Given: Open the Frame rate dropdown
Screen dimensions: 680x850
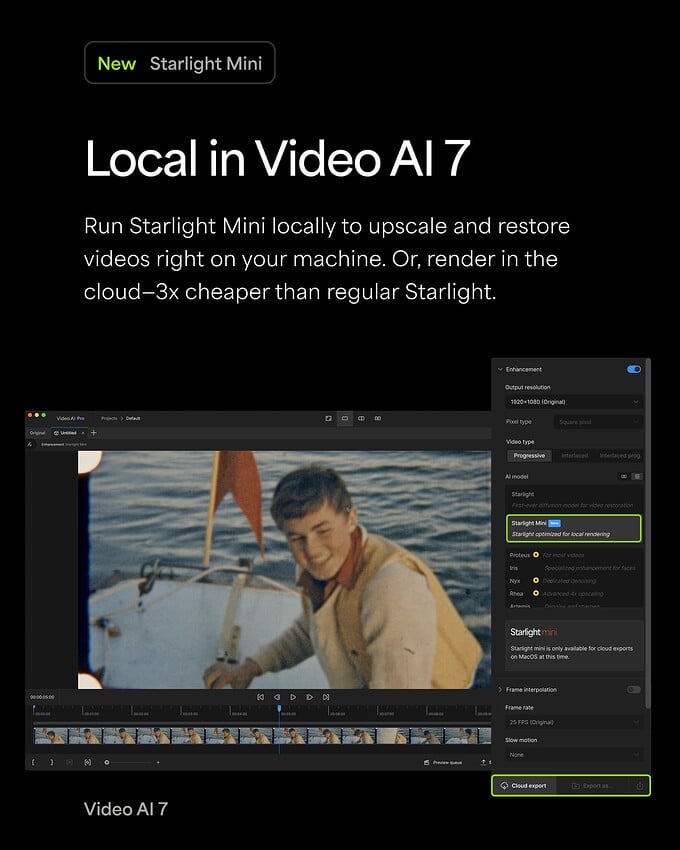Looking at the screenshot, I should click(574, 722).
